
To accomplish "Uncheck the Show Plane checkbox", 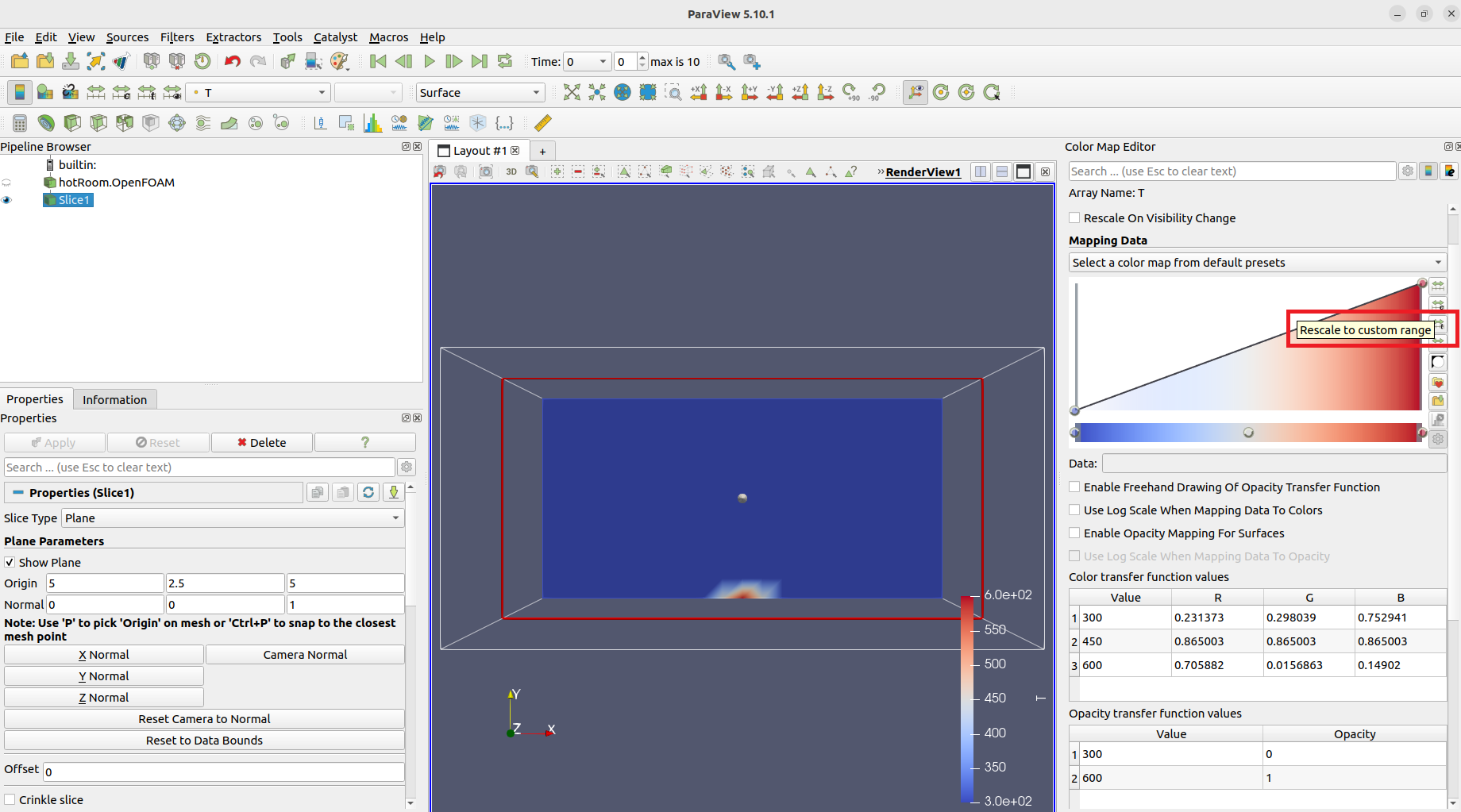I will 10,562.
